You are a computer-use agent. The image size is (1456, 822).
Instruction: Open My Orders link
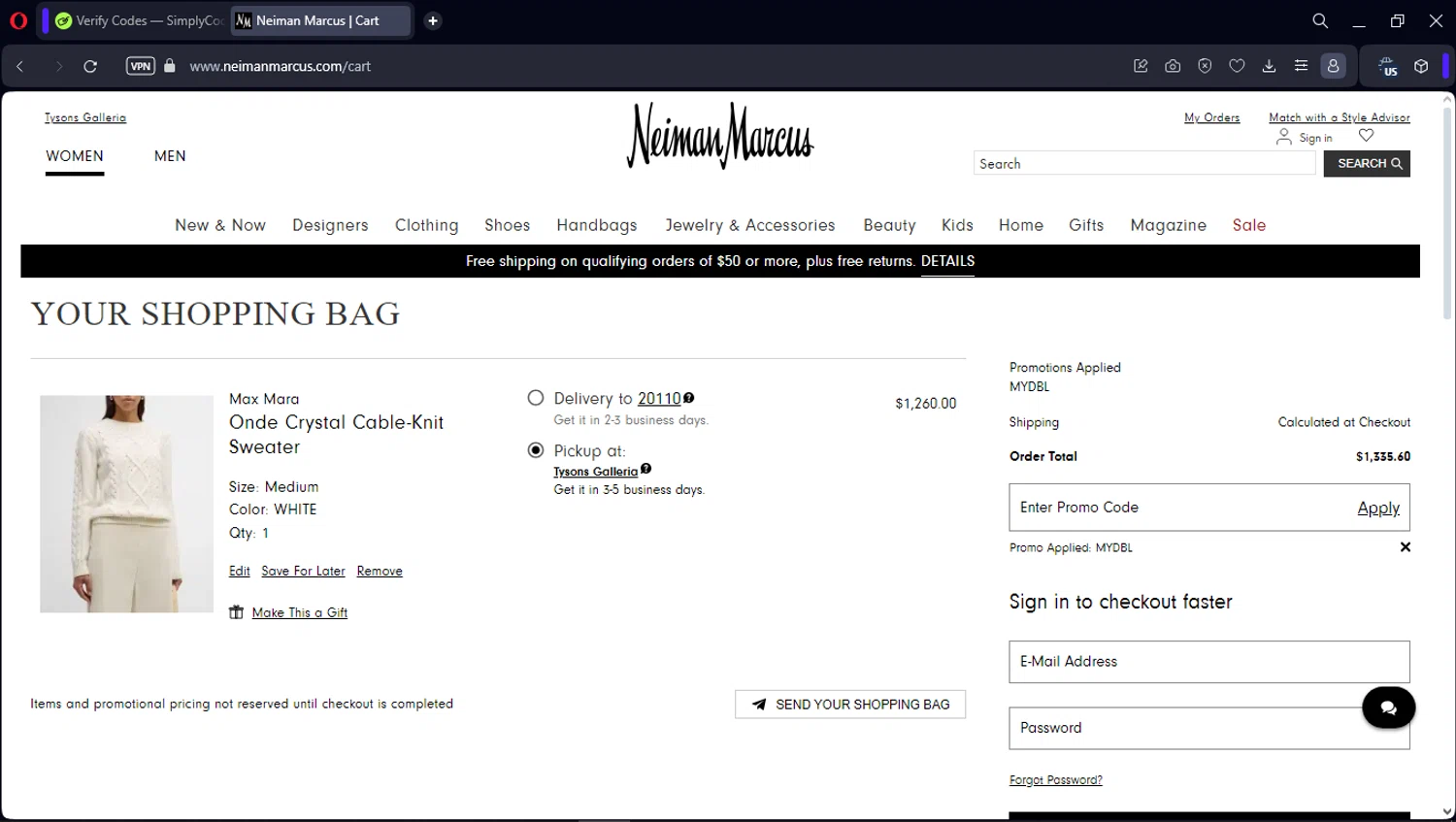tap(1211, 117)
